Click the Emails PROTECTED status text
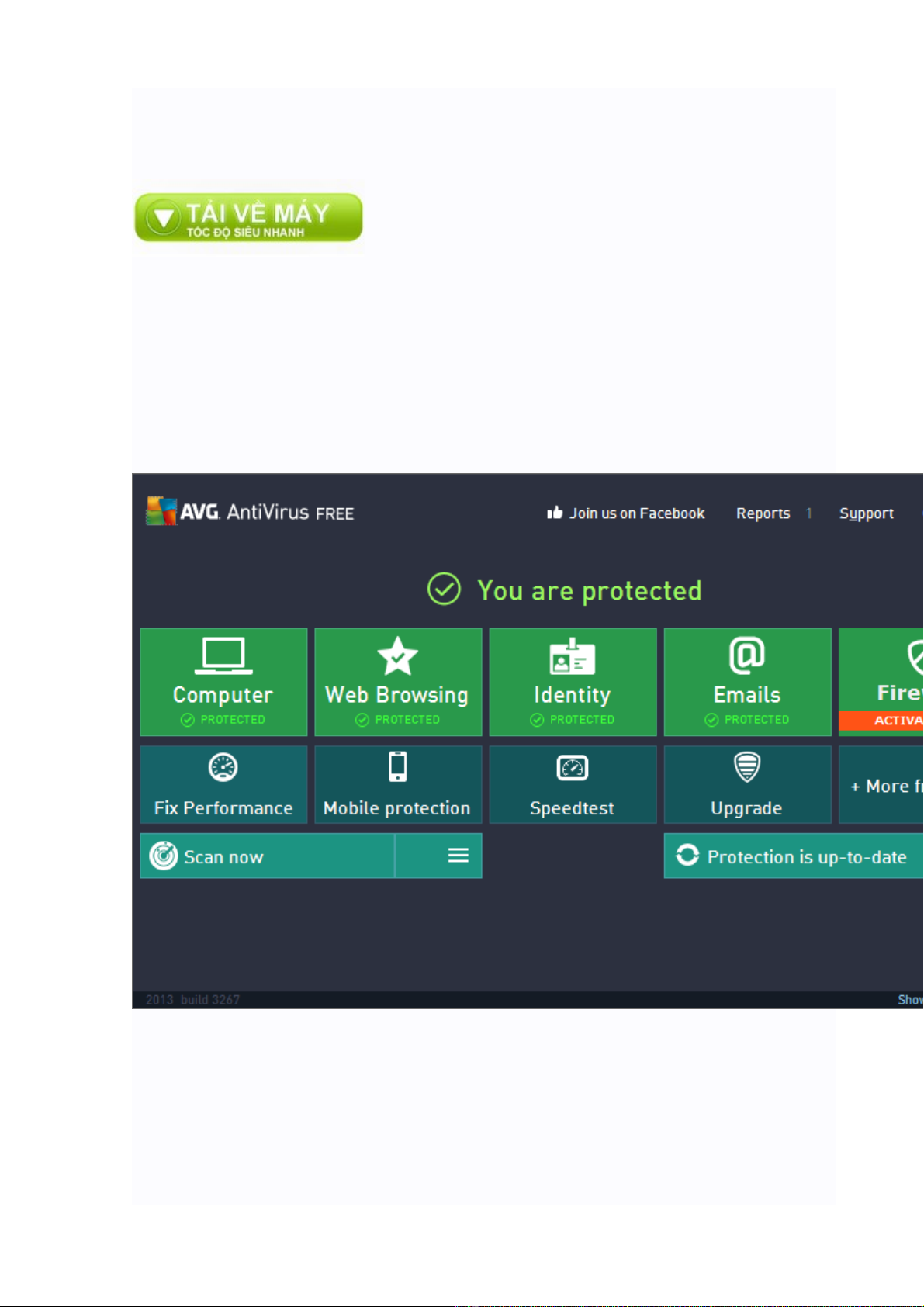 point(756,720)
